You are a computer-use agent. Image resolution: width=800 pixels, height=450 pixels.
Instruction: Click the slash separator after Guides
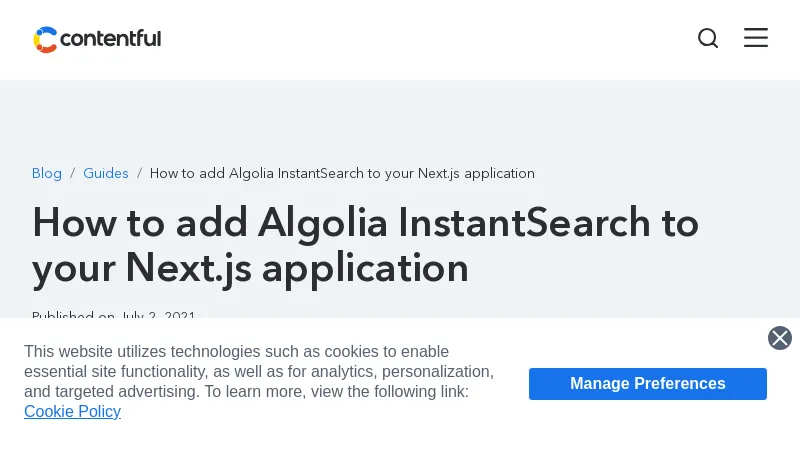[139, 173]
